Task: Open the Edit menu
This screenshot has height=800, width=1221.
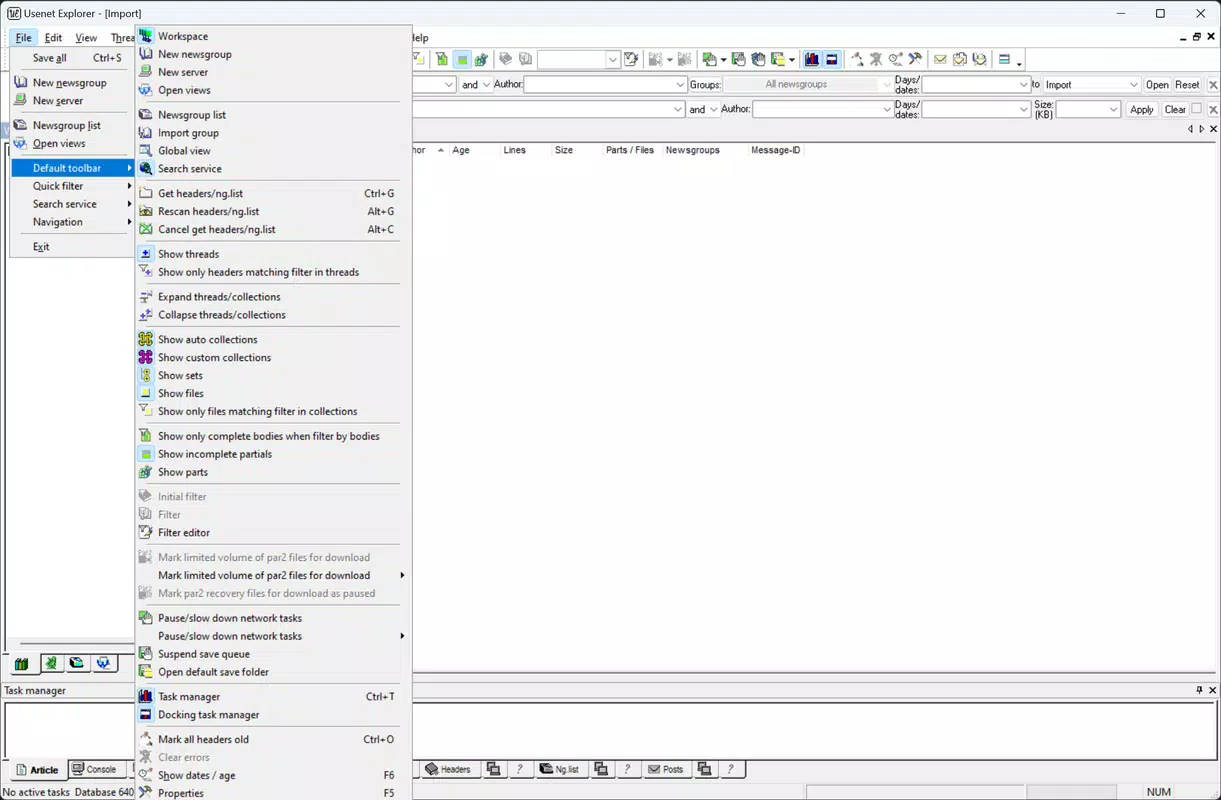Action: click(53, 38)
